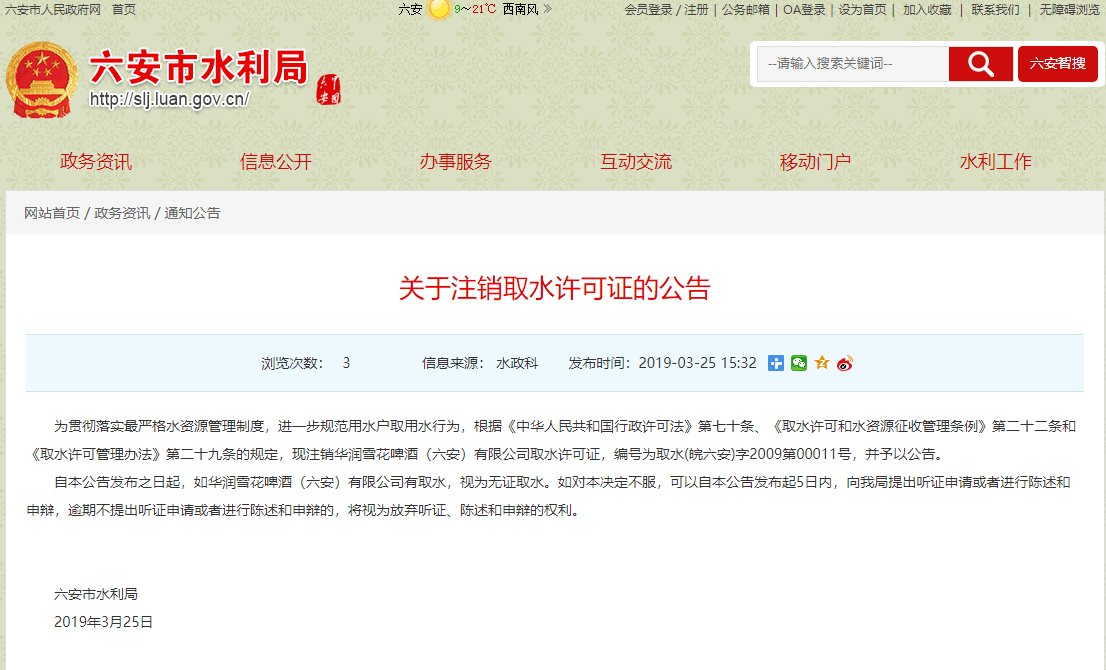Screen dimensions: 1106x670
Task: Open OA登录 link
Action: [x=804, y=10]
